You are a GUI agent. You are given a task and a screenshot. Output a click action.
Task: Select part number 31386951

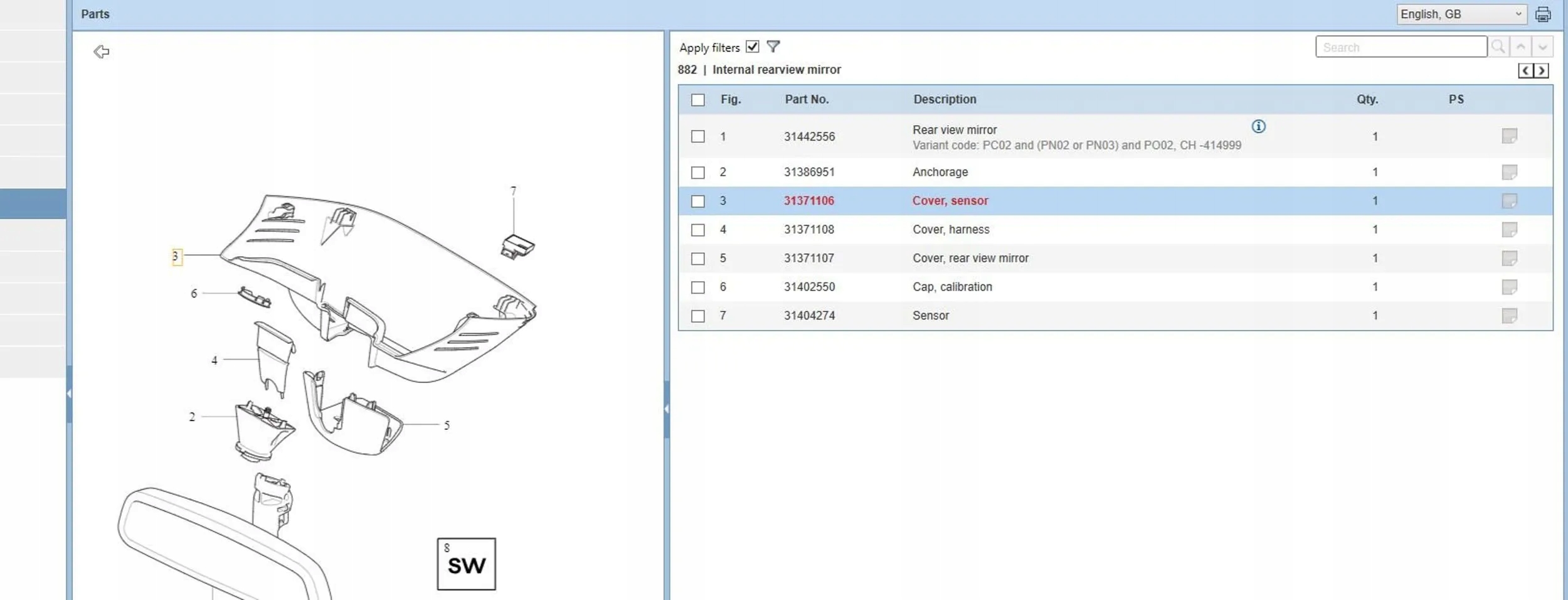tap(809, 172)
